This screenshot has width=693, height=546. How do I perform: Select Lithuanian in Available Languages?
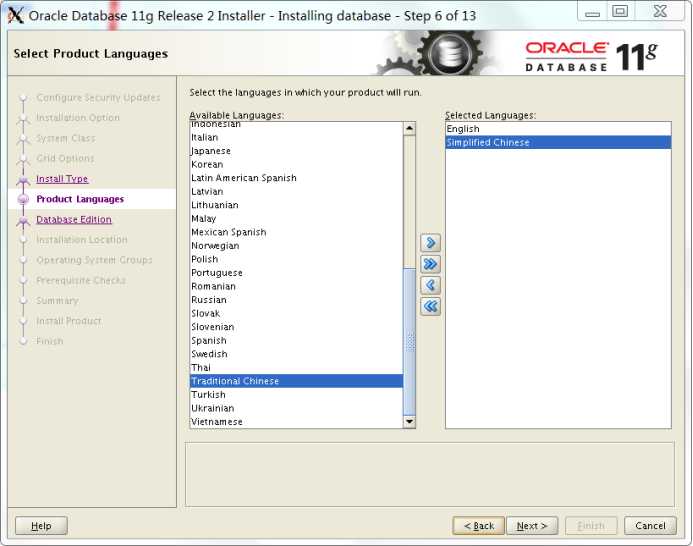click(297, 205)
